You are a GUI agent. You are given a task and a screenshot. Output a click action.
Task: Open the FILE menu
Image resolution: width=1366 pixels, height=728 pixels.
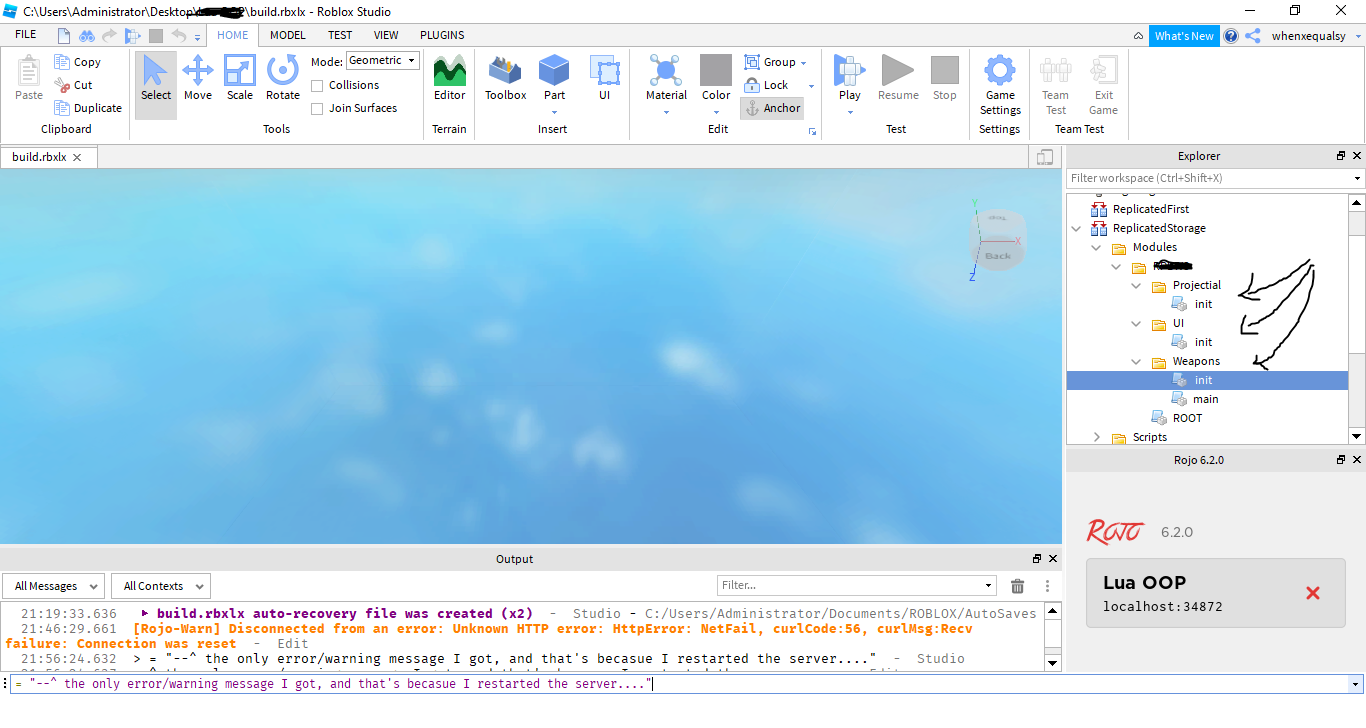[25, 35]
